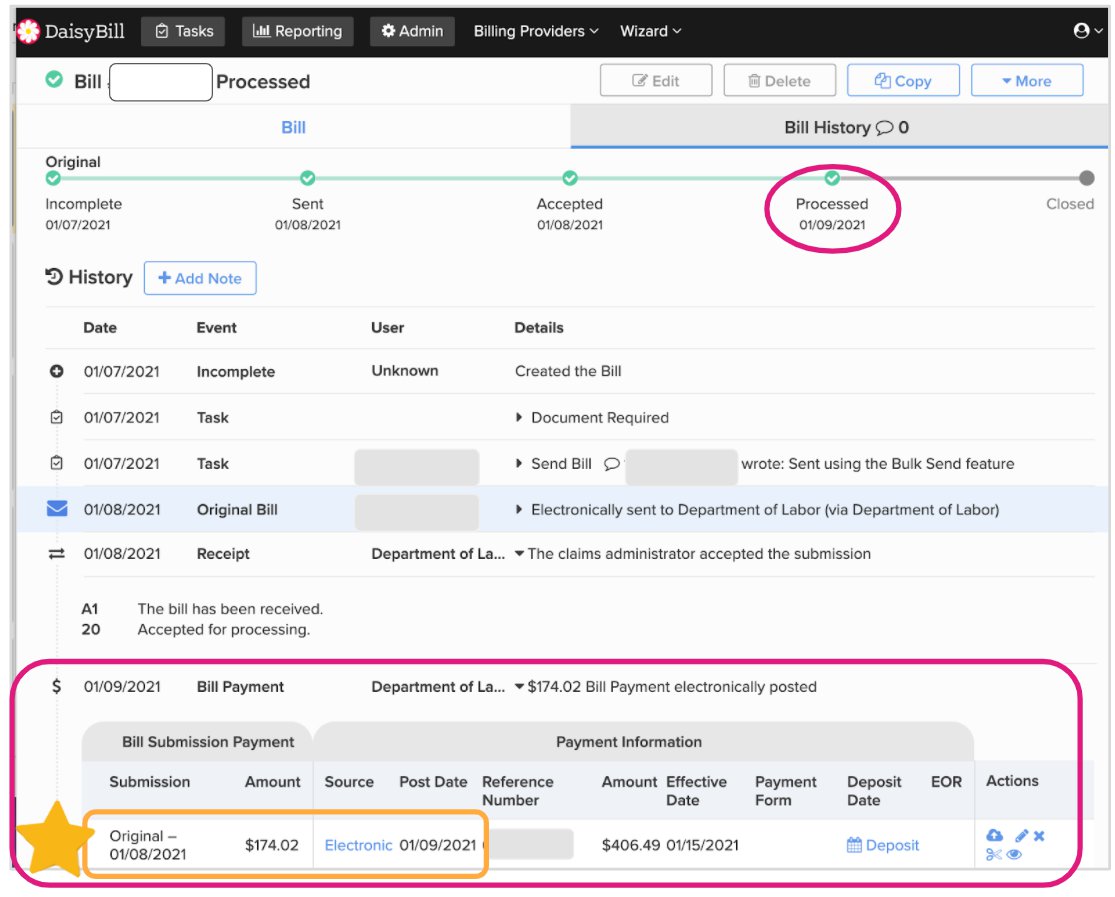Click the Add Note button
1115x897 pixels.
tap(200, 278)
